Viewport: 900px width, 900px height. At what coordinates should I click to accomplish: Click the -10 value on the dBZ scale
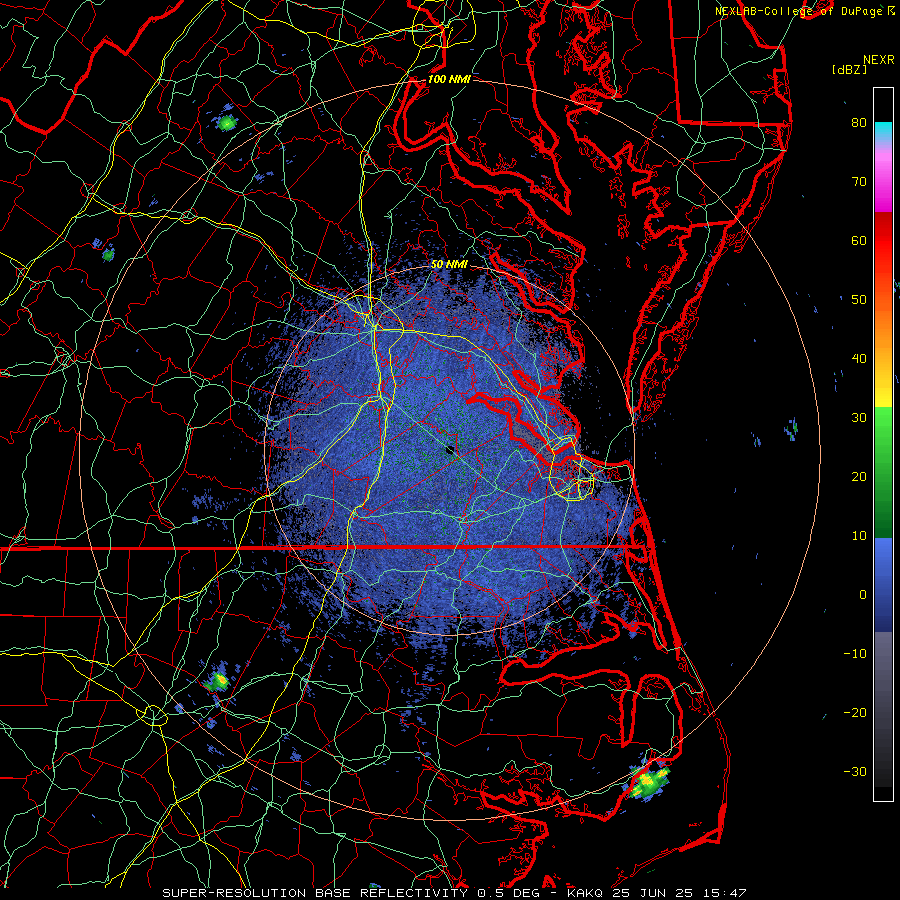tap(855, 654)
